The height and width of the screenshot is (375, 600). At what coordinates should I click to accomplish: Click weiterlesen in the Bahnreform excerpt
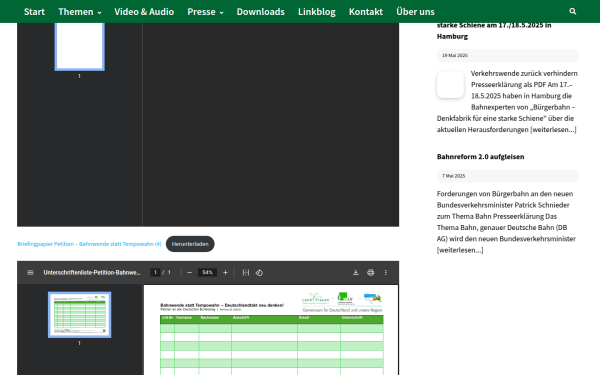(460, 250)
